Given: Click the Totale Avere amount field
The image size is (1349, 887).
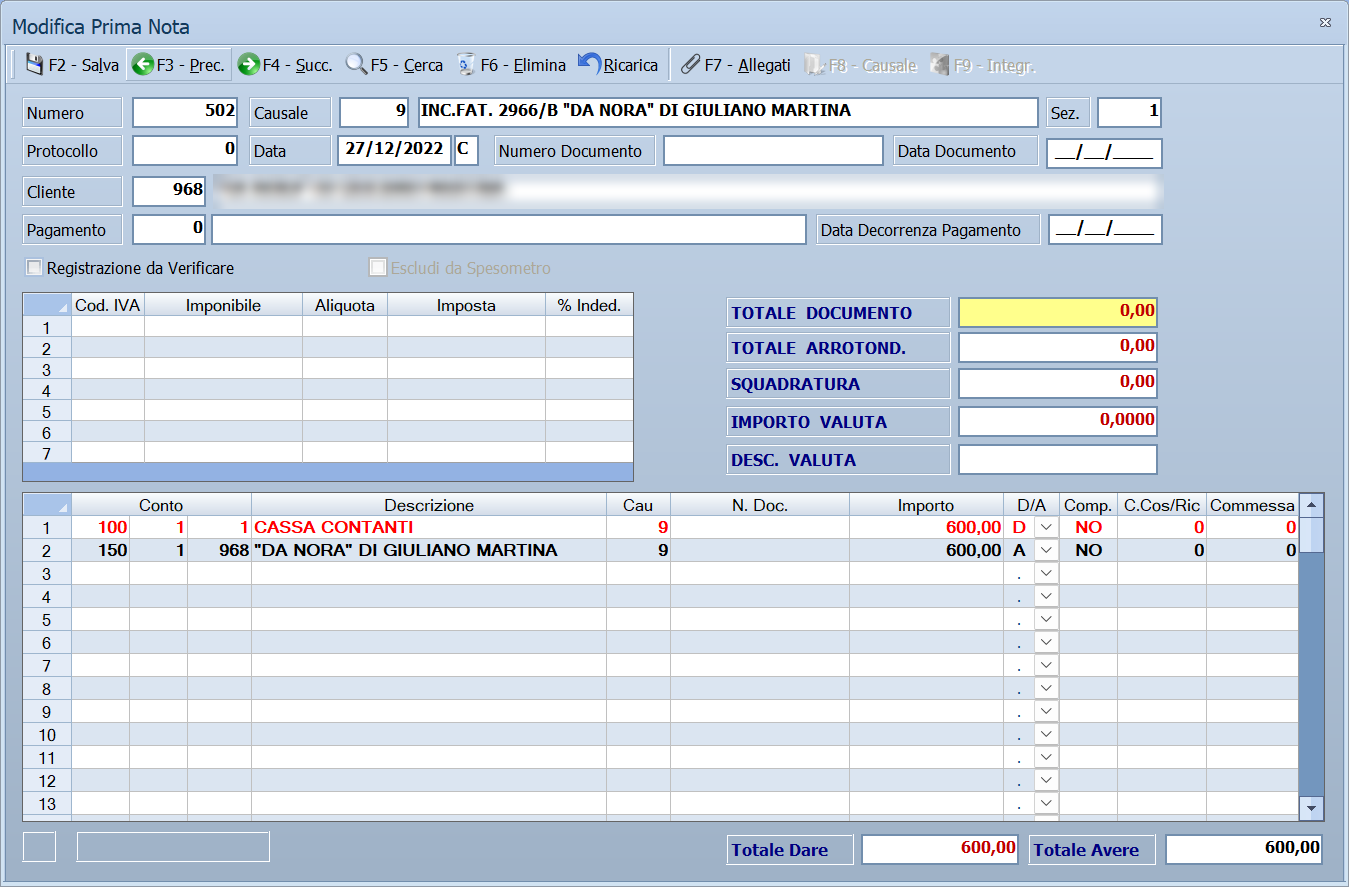Looking at the screenshot, I should pyautogui.click(x=1244, y=849).
